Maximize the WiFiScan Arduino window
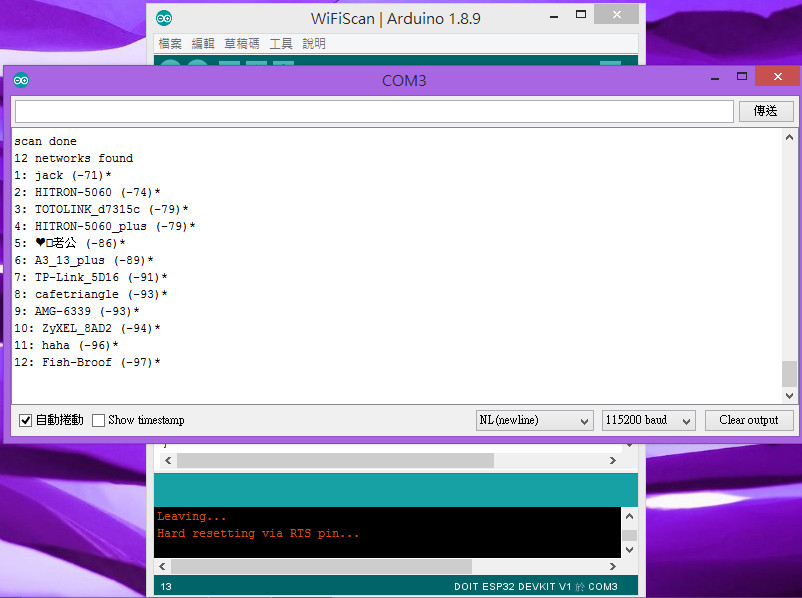The image size is (802, 598). click(x=581, y=14)
